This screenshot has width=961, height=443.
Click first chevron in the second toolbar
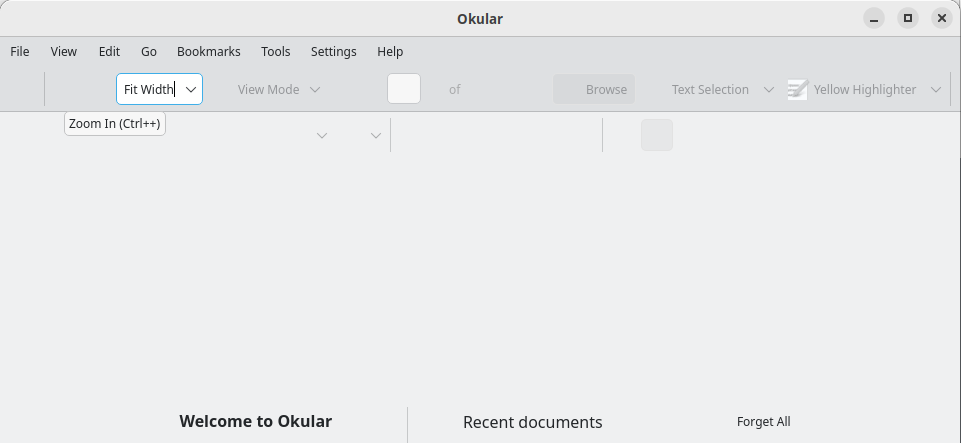(322, 135)
